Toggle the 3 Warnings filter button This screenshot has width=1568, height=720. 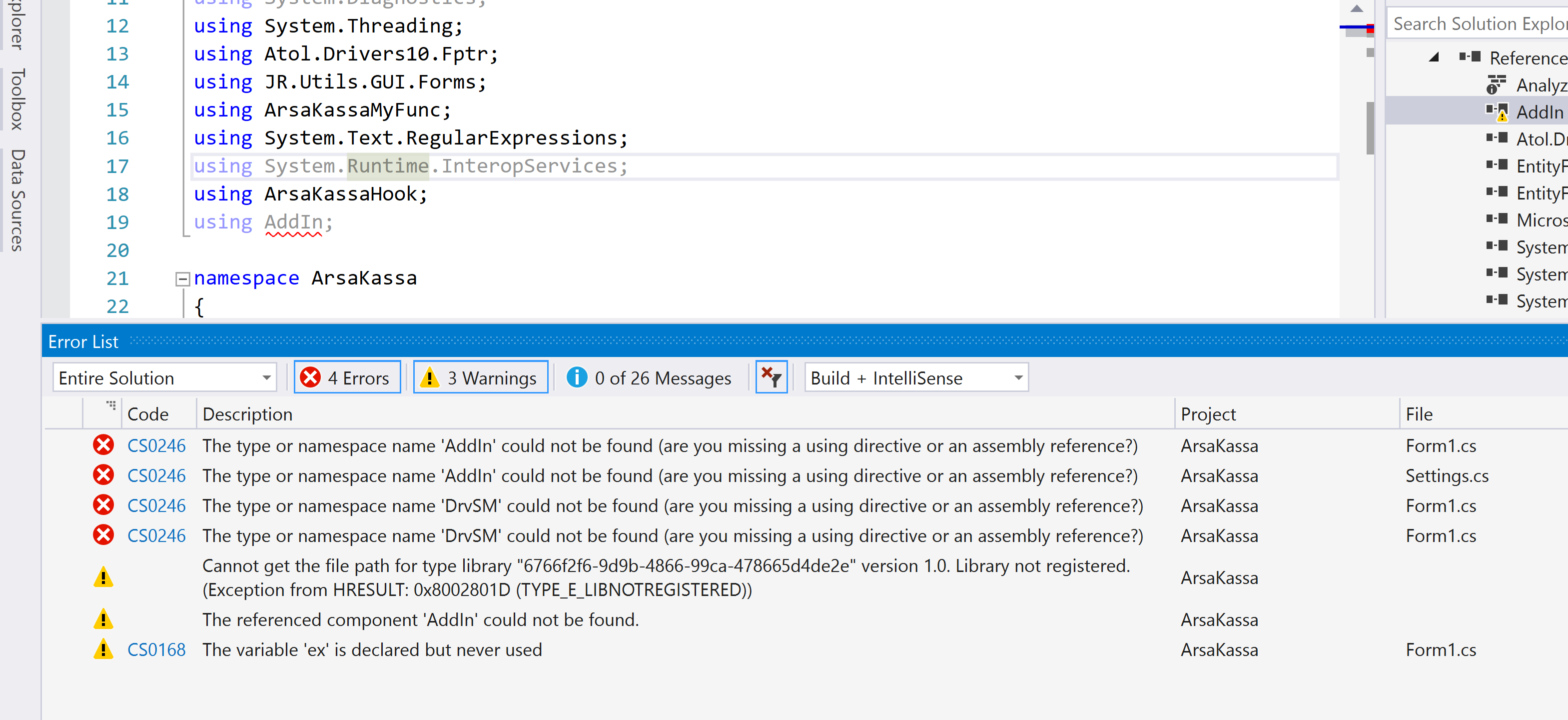pos(480,377)
